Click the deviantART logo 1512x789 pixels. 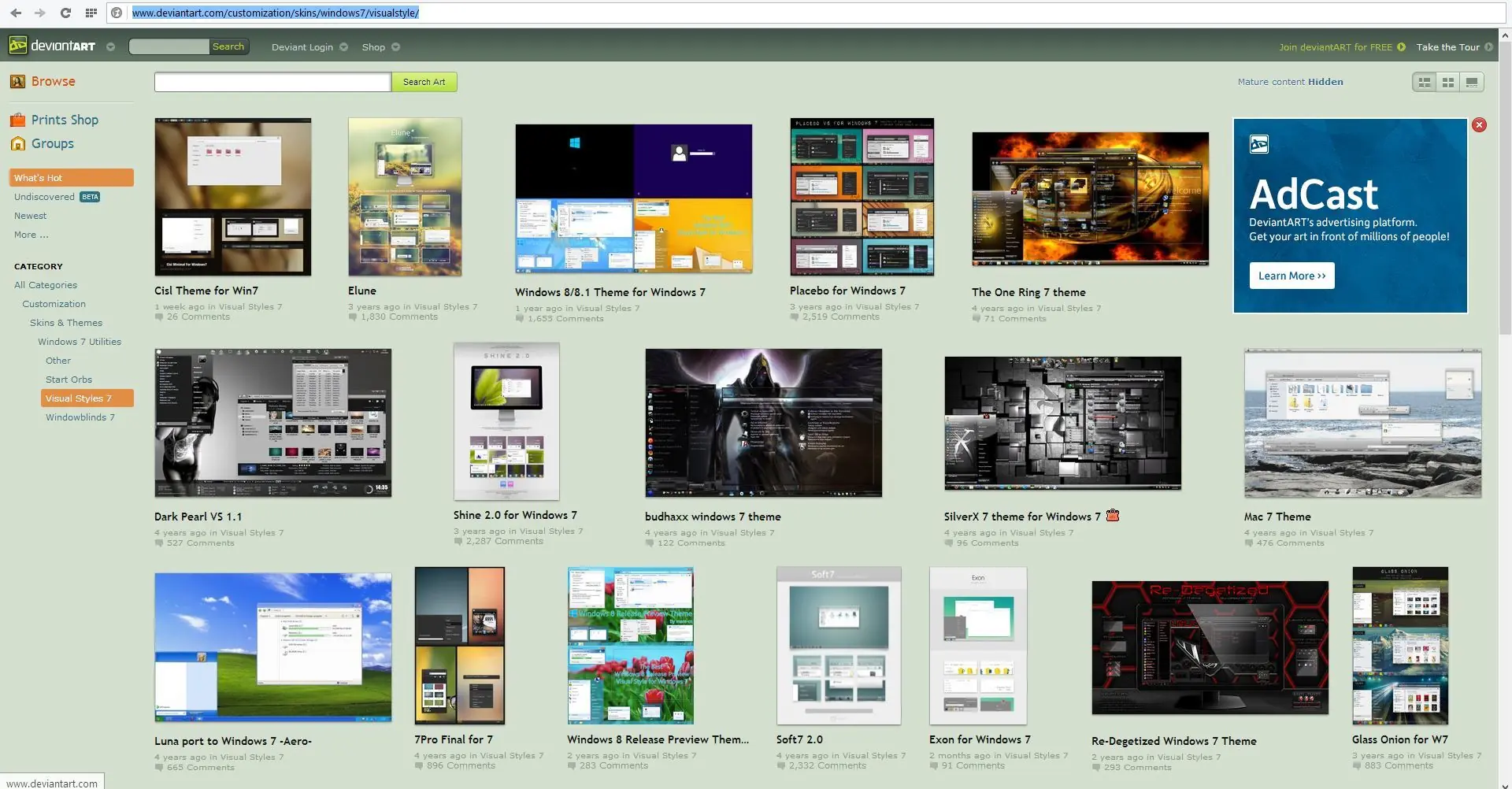(x=52, y=46)
